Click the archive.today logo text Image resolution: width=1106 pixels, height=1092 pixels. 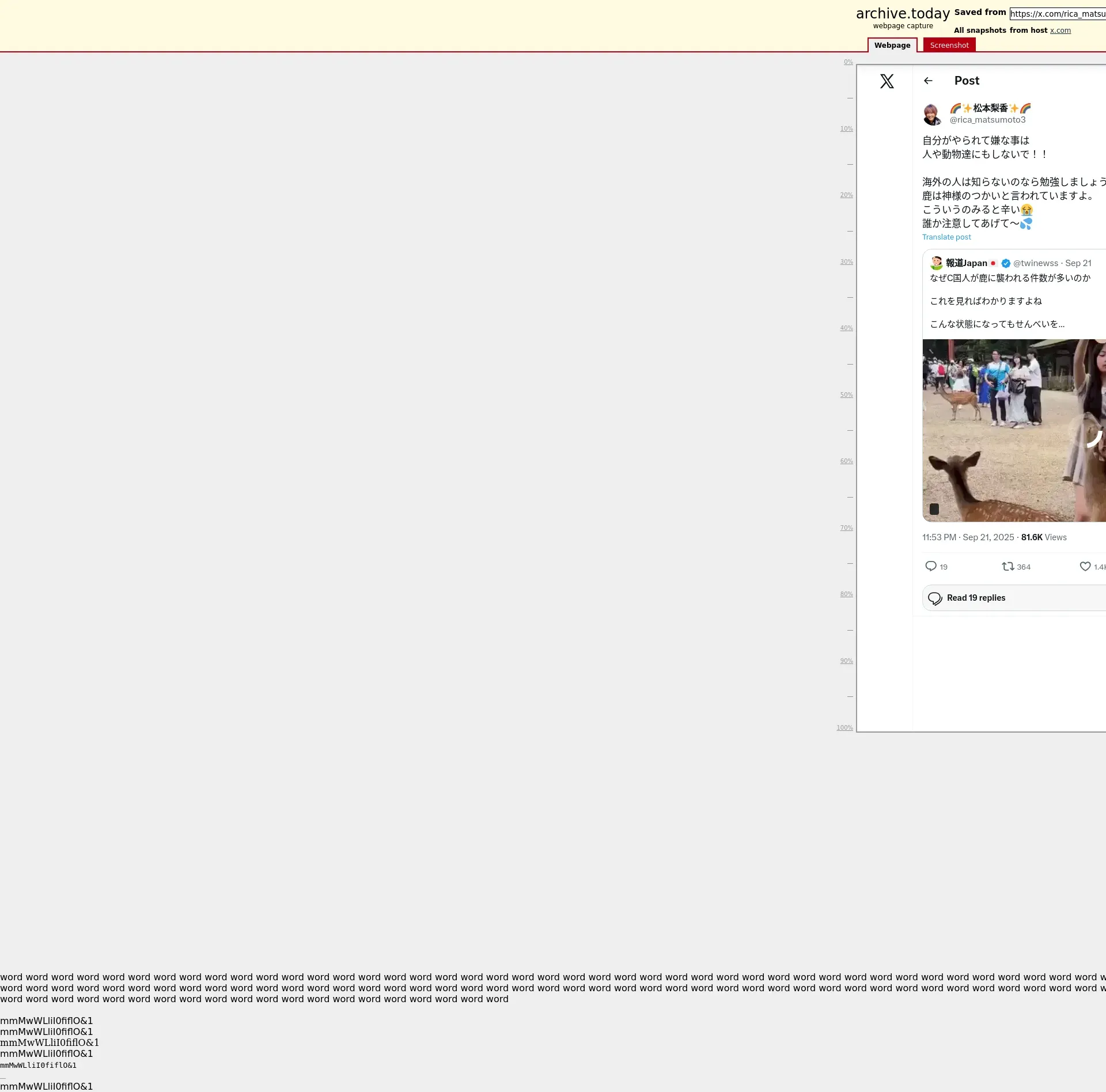coord(902,14)
